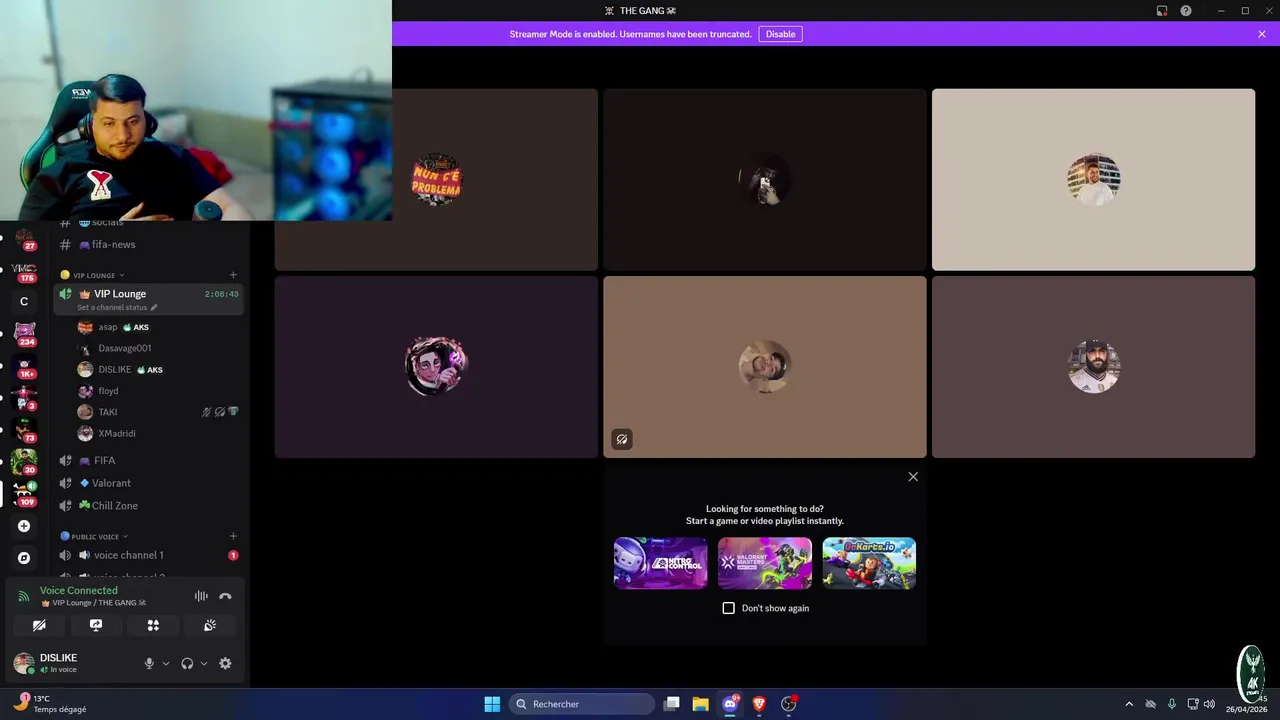Open the Windows Start menu
Image resolution: width=1280 pixels, height=720 pixels.
click(x=492, y=704)
